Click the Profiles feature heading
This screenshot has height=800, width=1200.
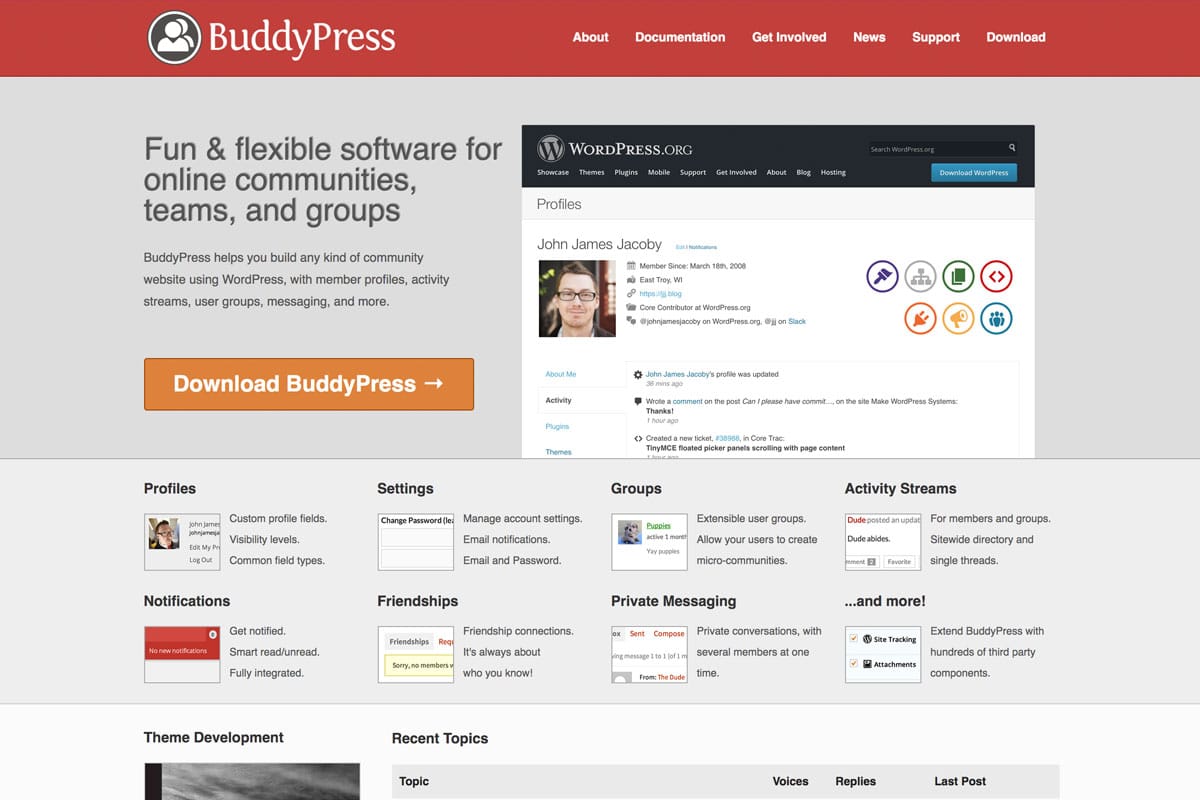coord(170,489)
